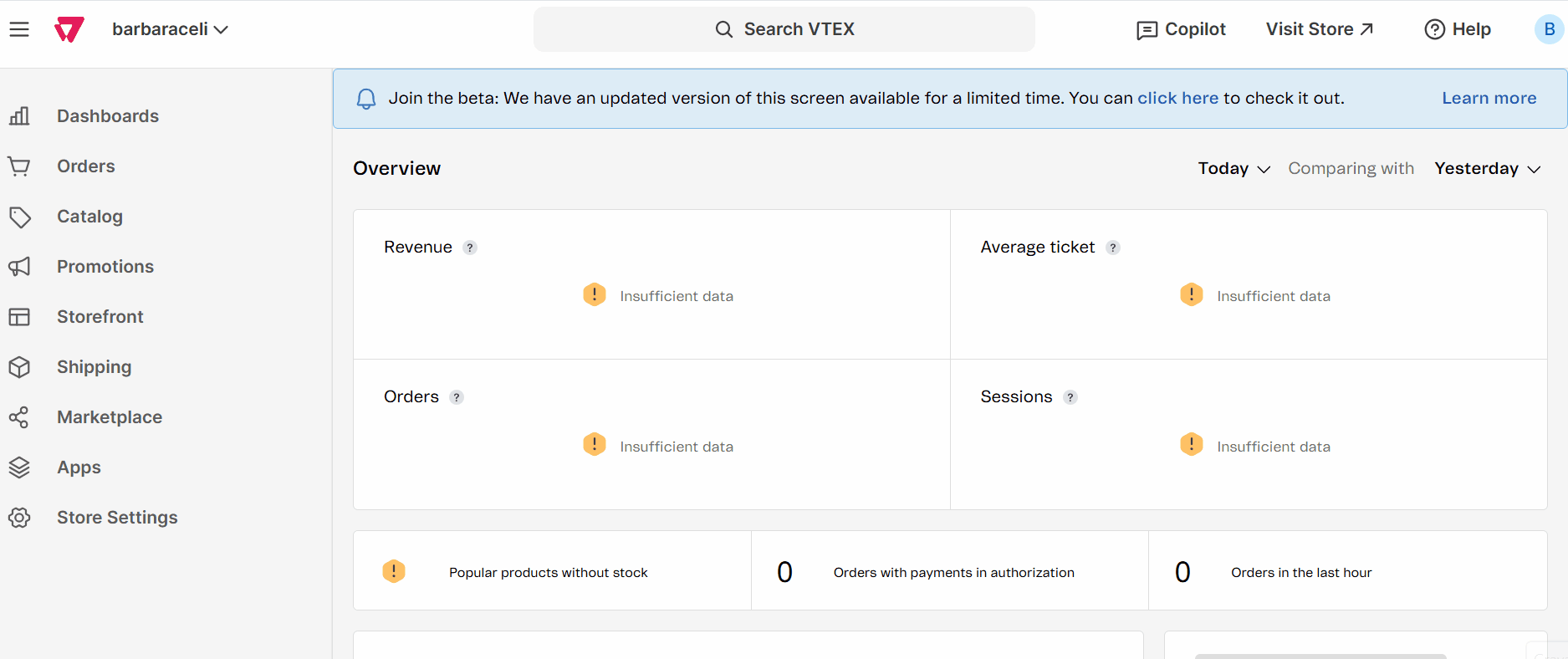1568x659 pixels.
Task: Click the Learn more link
Action: click(x=1489, y=99)
